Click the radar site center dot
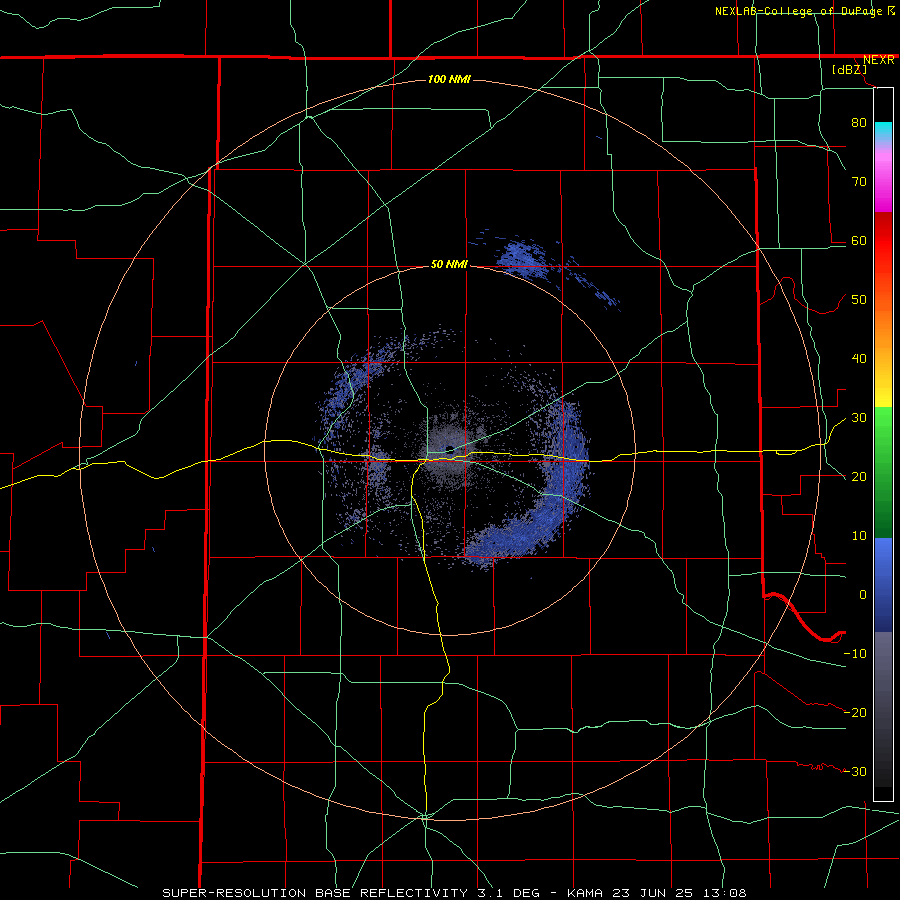 (449, 449)
